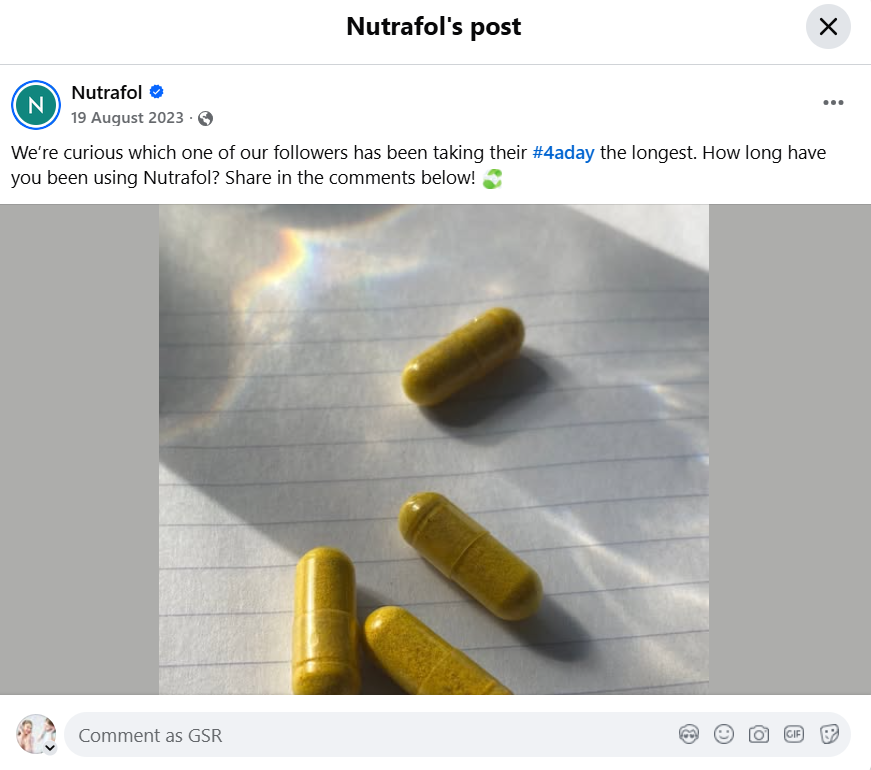Open the yellow capsules post photo
Viewport: 871px width, 770px height.
click(x=434, y=450)
